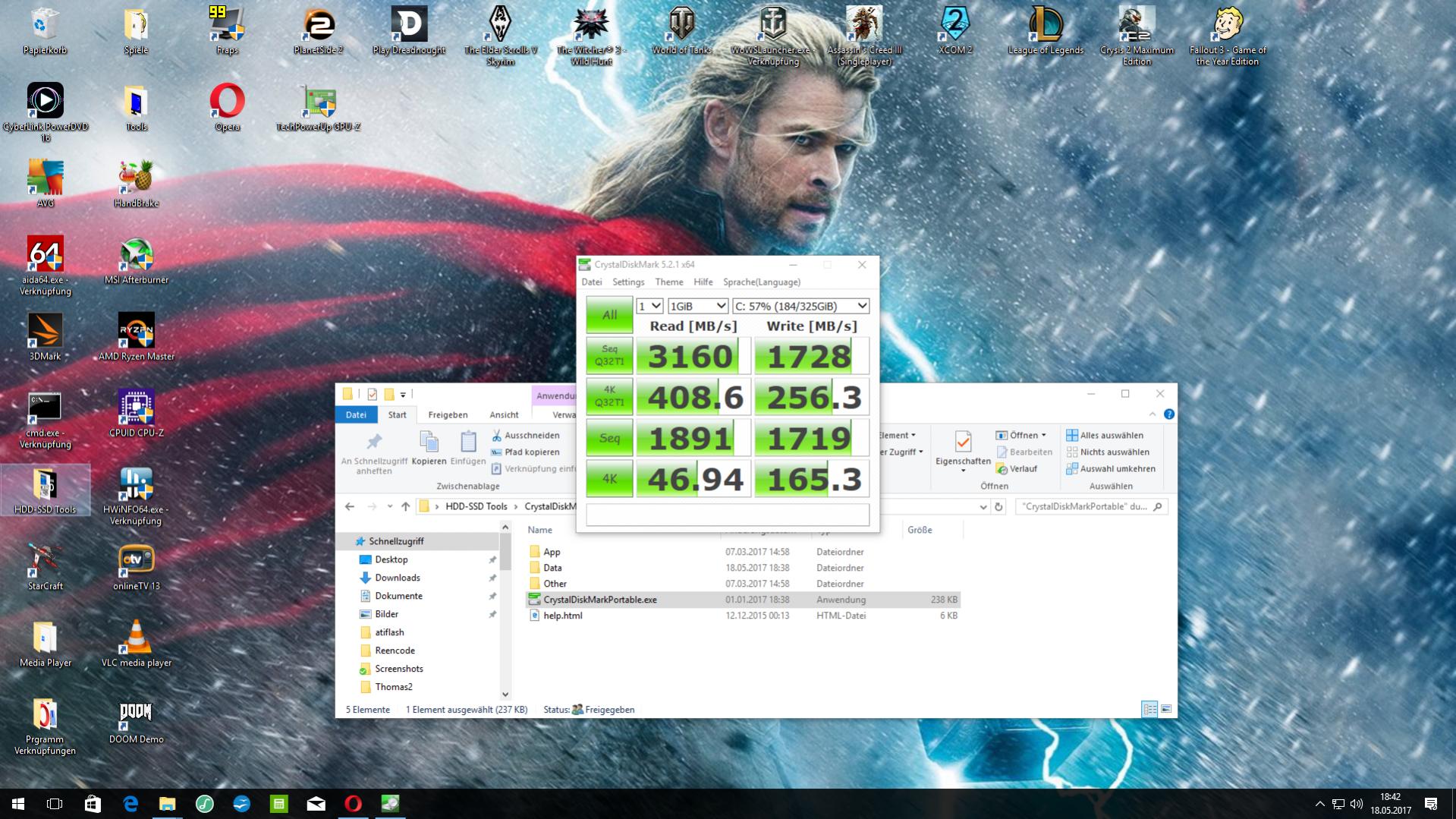
Task: Run all benchmarks with the All button
Action: pos(609,315)
